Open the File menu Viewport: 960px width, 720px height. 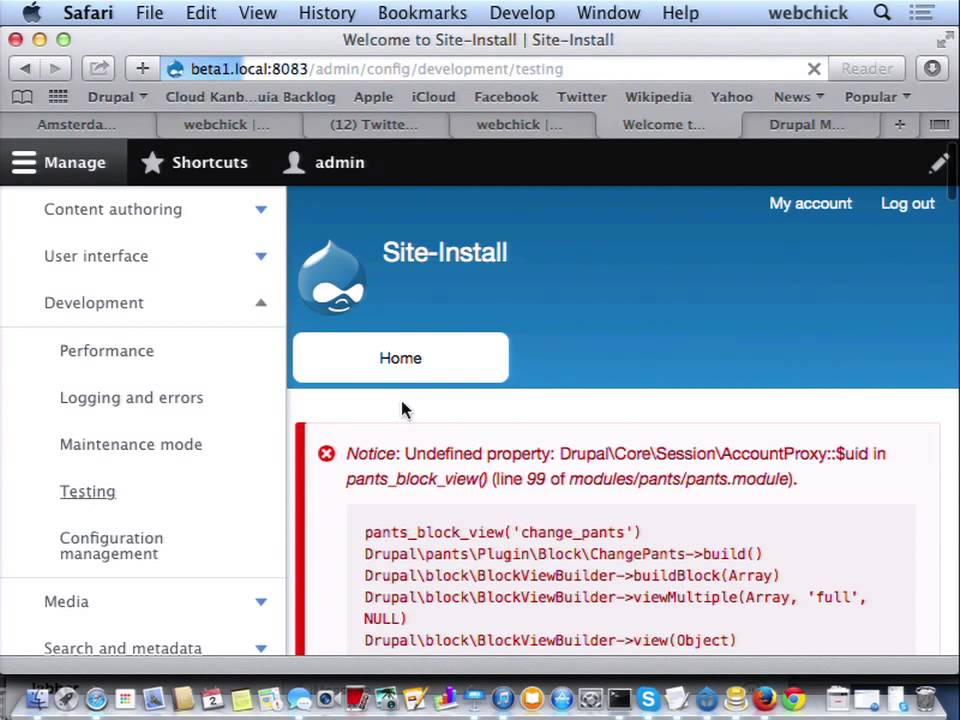tap(149, 12)
